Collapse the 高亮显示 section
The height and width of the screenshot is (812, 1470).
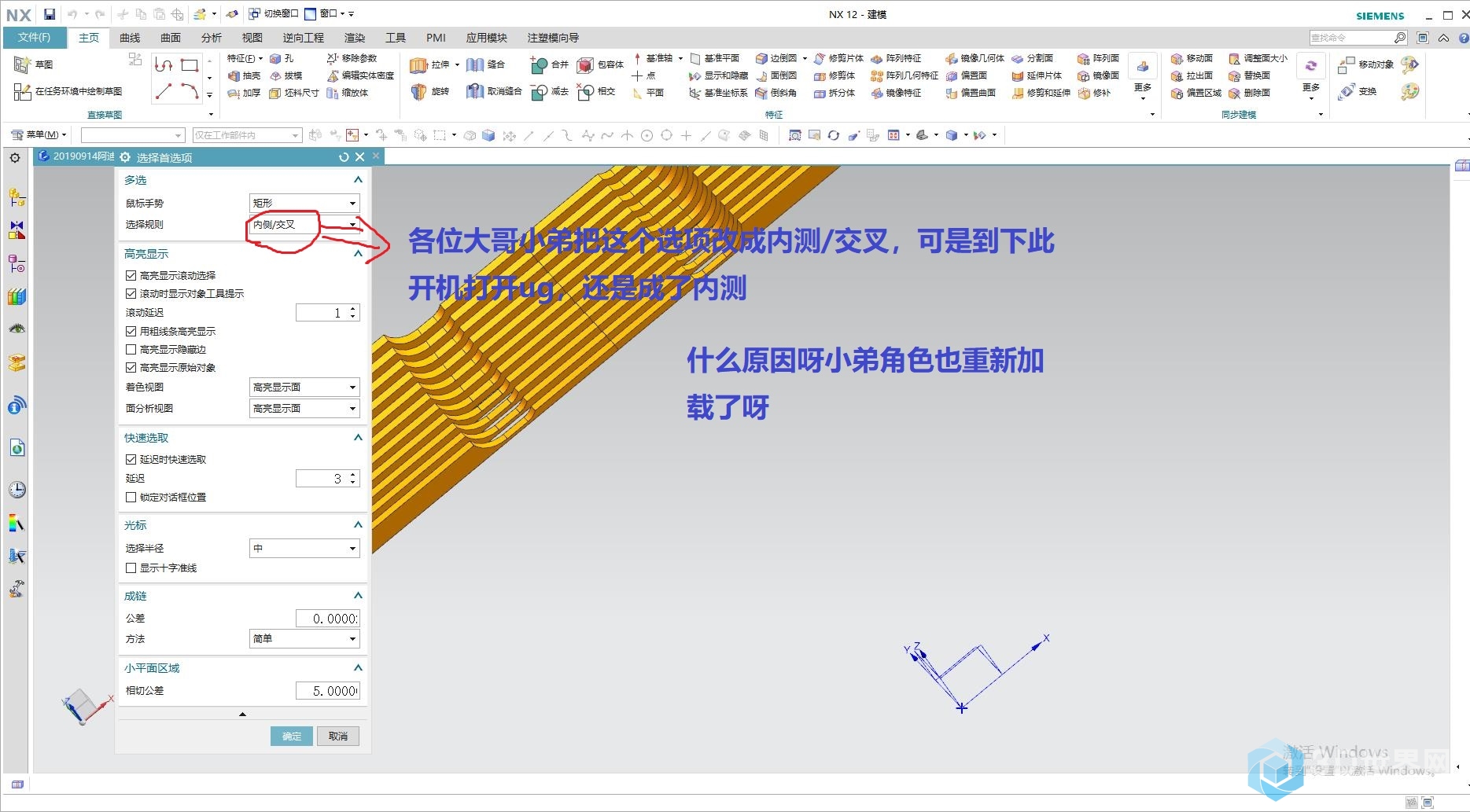tap(358, 254)
